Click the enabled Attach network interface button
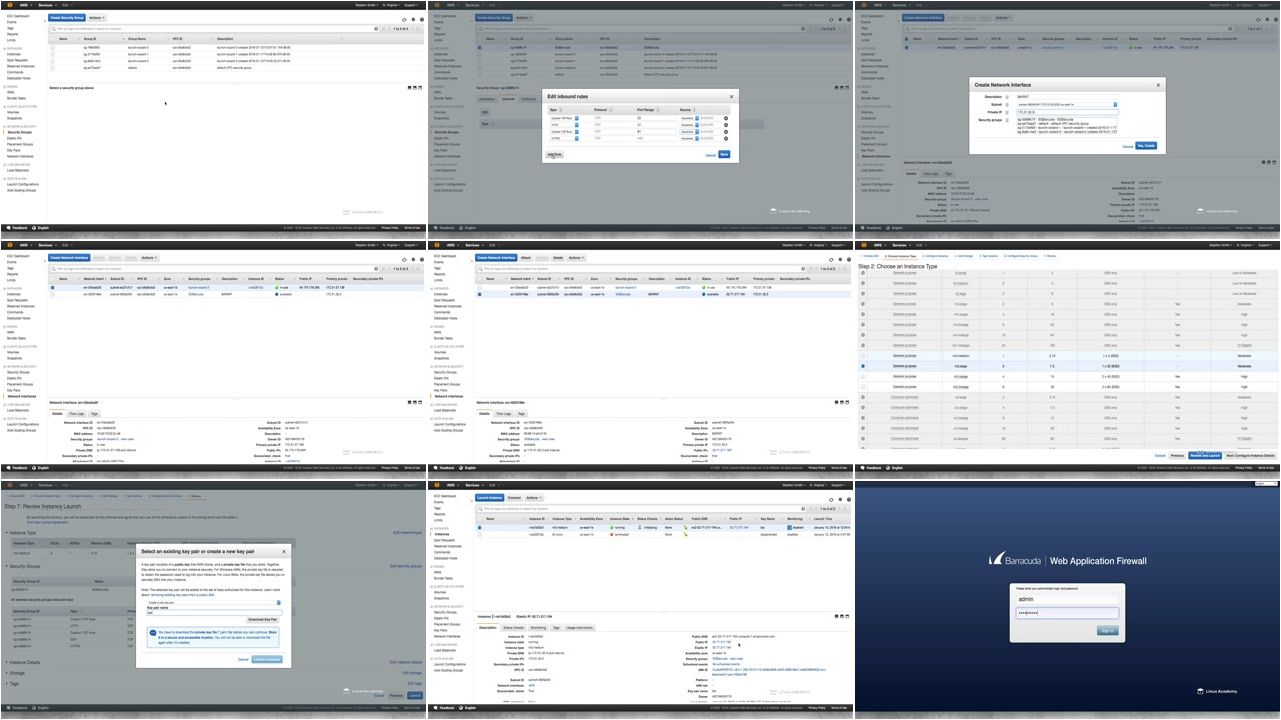This screenshot has width=1281, height=720. (526, 258)
